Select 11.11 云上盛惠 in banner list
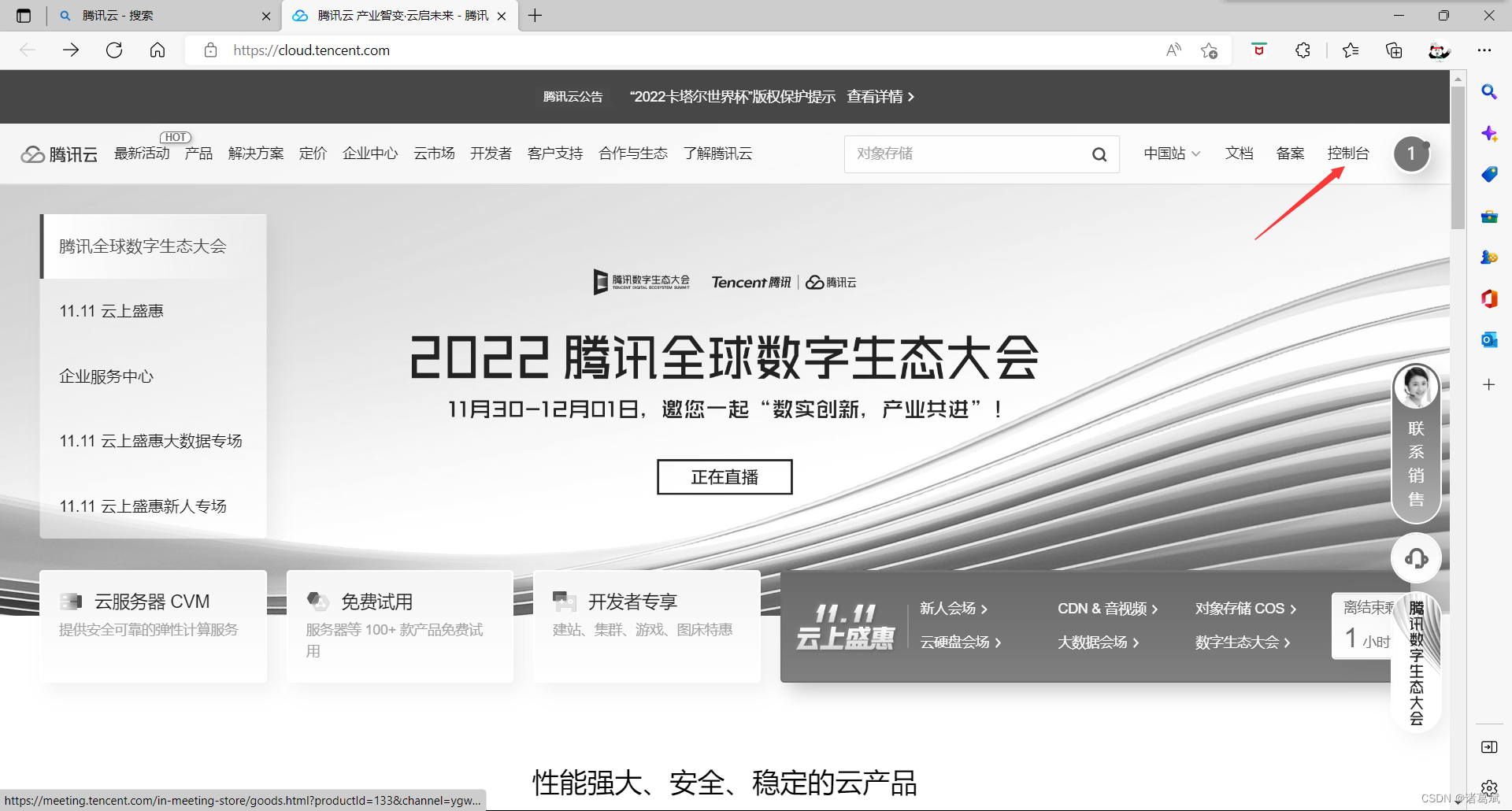1512x811 pixels. coord(154,311)
